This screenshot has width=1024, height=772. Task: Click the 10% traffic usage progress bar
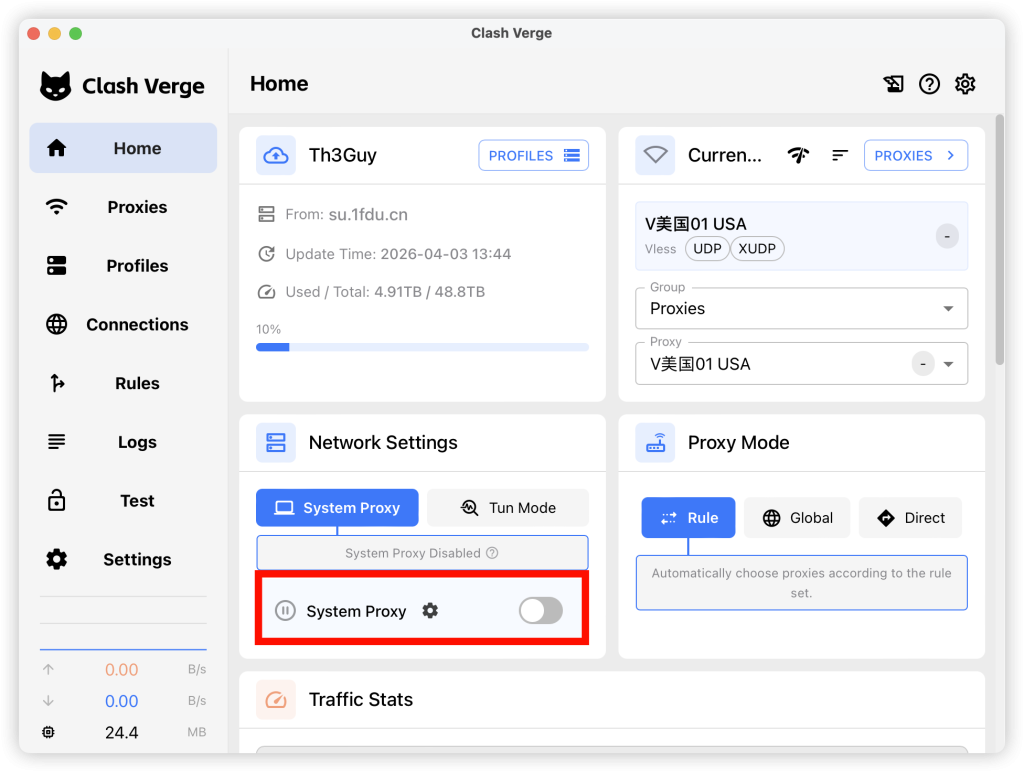tap(422, 347)
